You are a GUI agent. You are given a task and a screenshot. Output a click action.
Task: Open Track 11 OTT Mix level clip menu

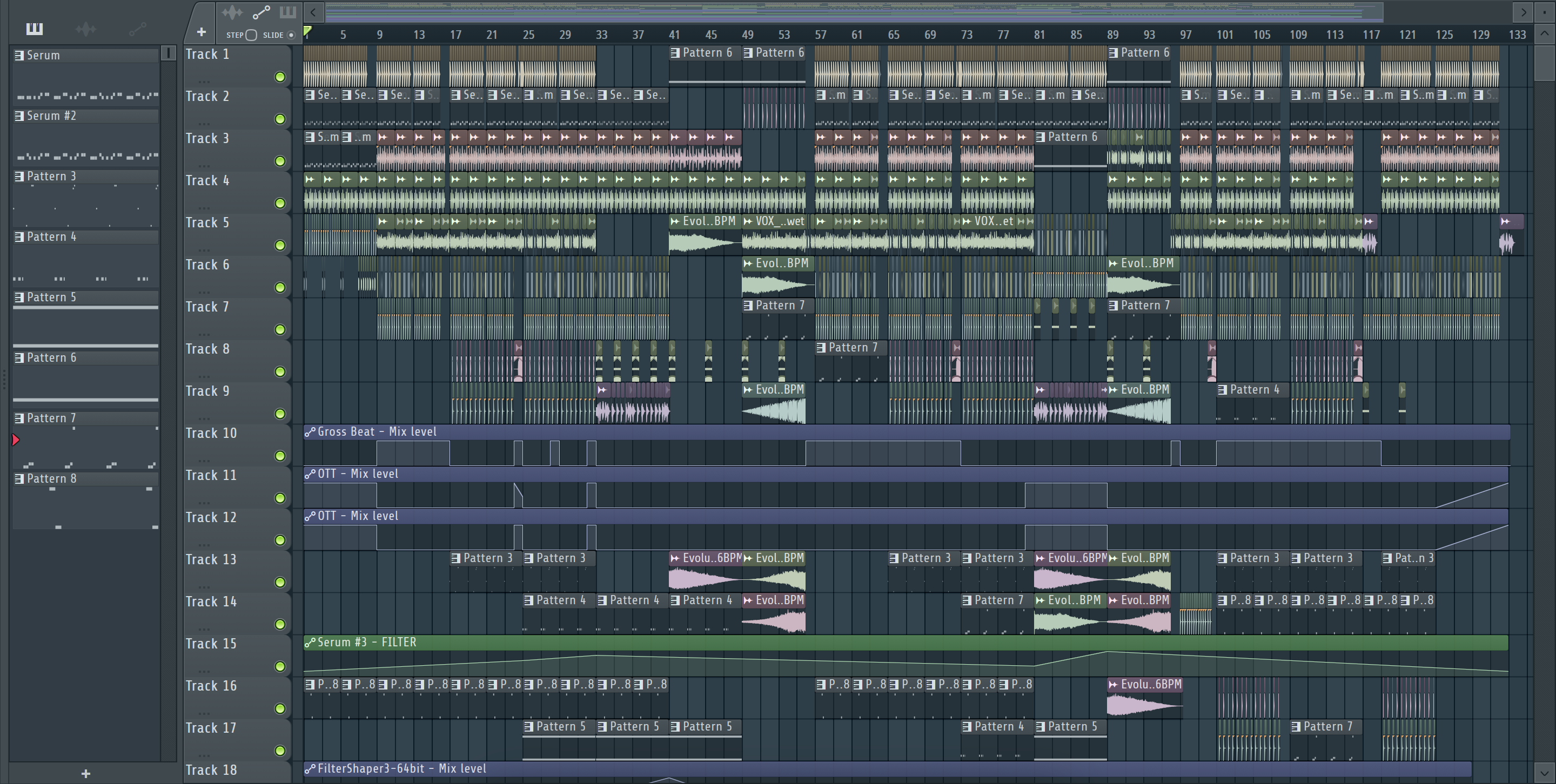tap(310, 475)
